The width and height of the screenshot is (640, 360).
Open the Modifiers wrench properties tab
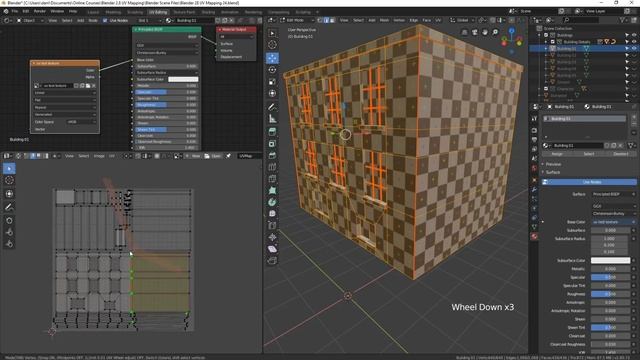pyautogui.click(x=534, y=189)
